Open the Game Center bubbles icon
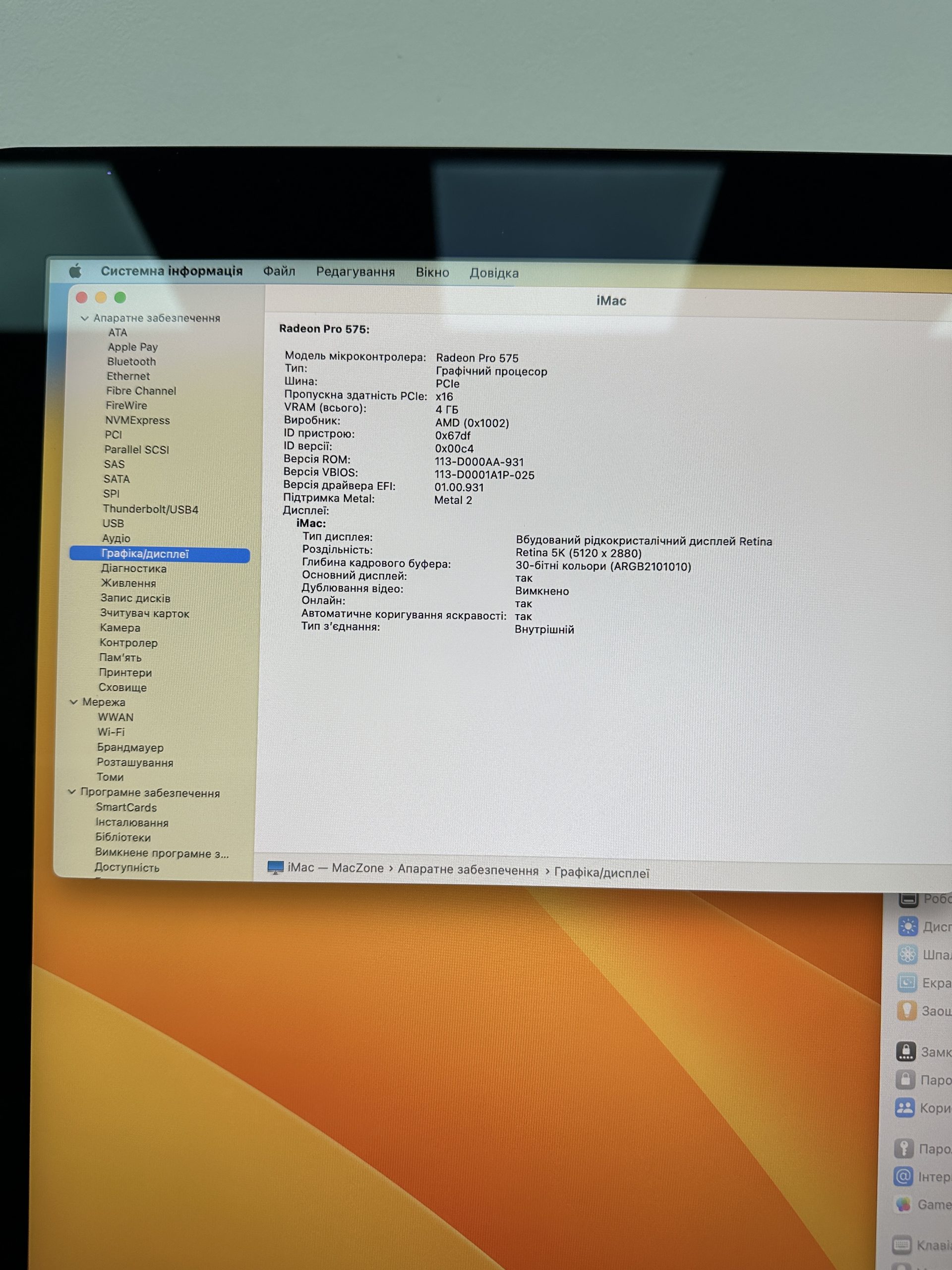 902,1204
